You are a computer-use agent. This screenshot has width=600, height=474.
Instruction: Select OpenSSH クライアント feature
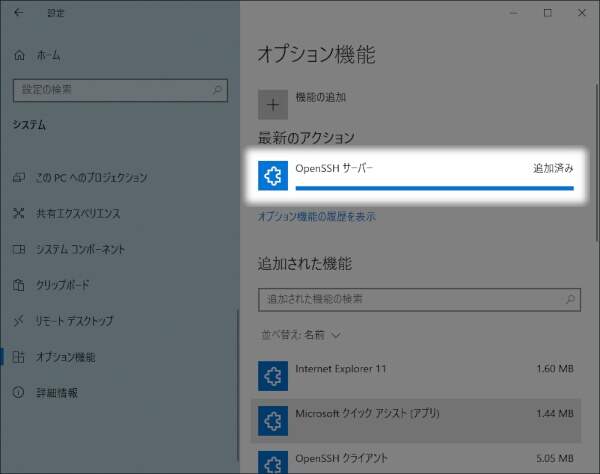(416, 459)
